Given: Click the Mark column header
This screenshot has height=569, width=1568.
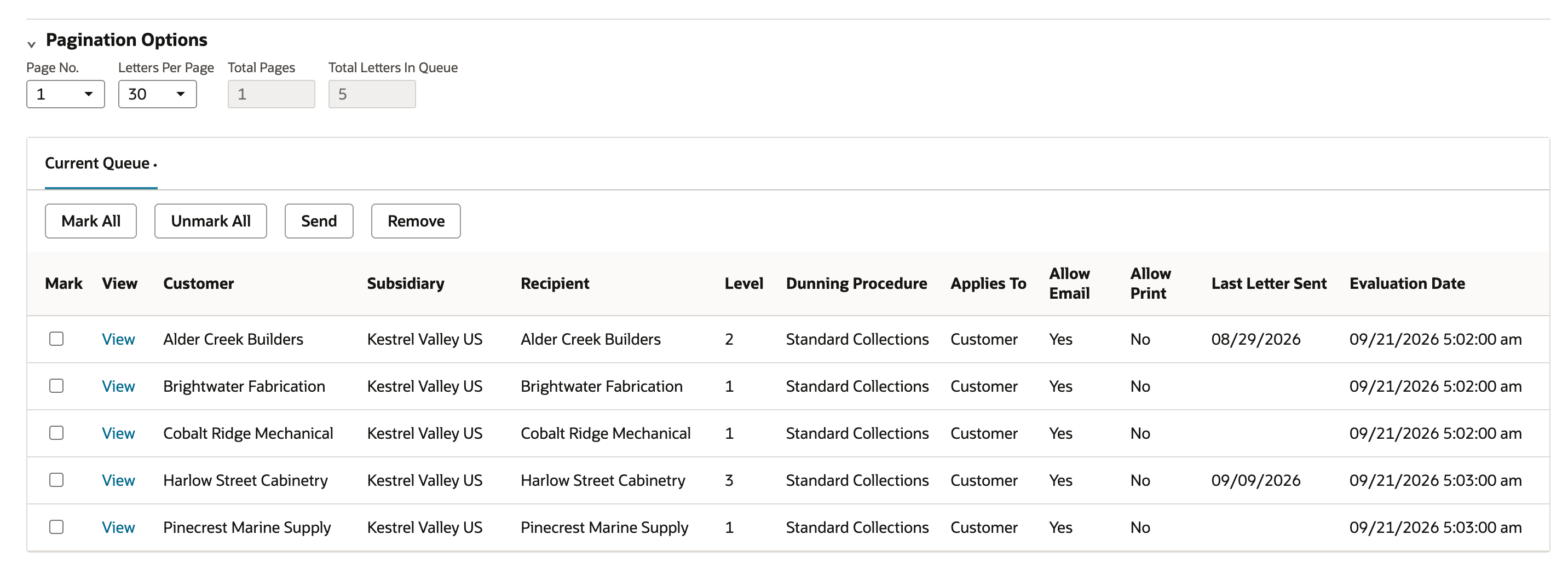Looking at the screenshot, I should (x=64, y=283).
